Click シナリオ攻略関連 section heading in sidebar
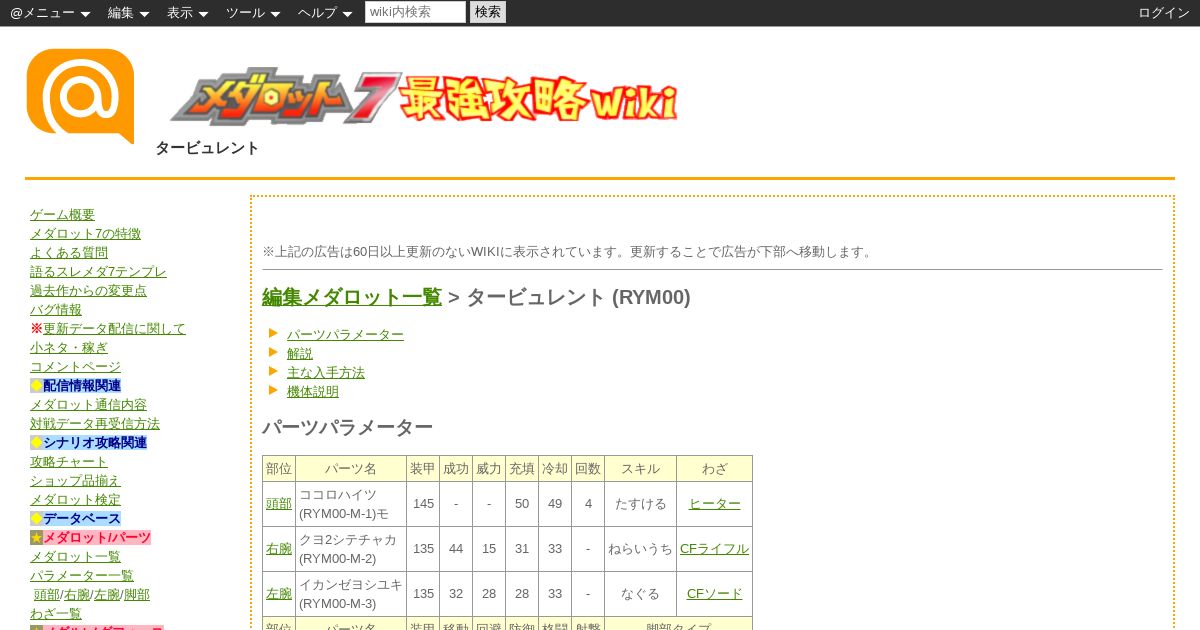The height and width of the screenshot is (630, 1200). (x=95, y=443)
